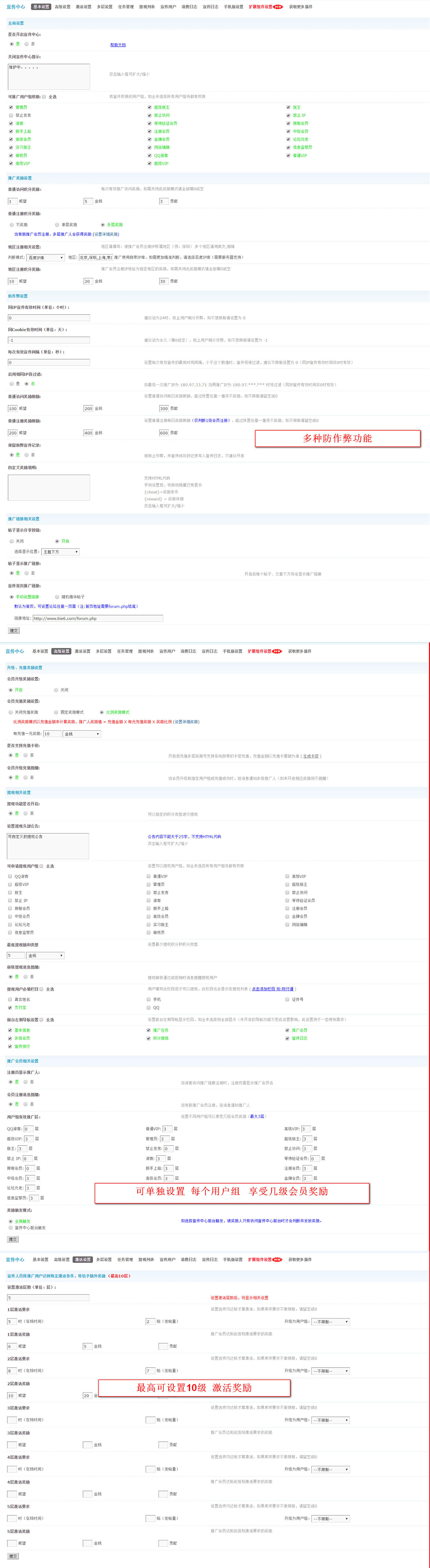Select 否 for 保留舞弊宣传记录
The image size is (430, 1568).
tap(26, 455)
